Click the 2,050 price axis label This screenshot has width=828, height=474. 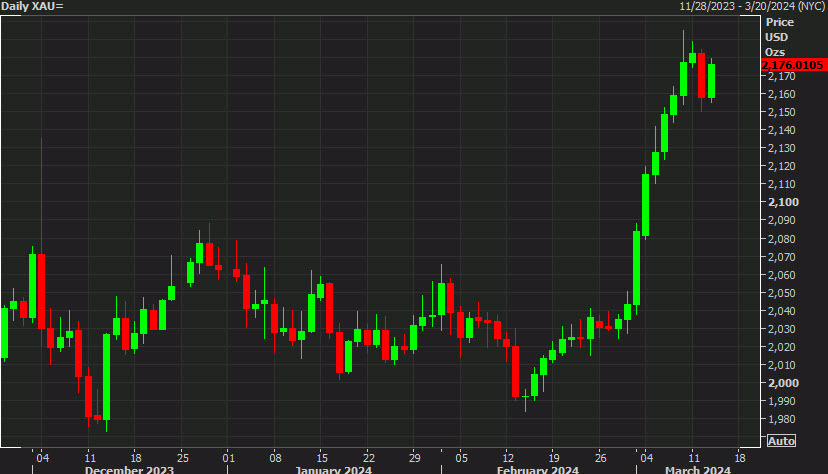[x=782, y=293]
